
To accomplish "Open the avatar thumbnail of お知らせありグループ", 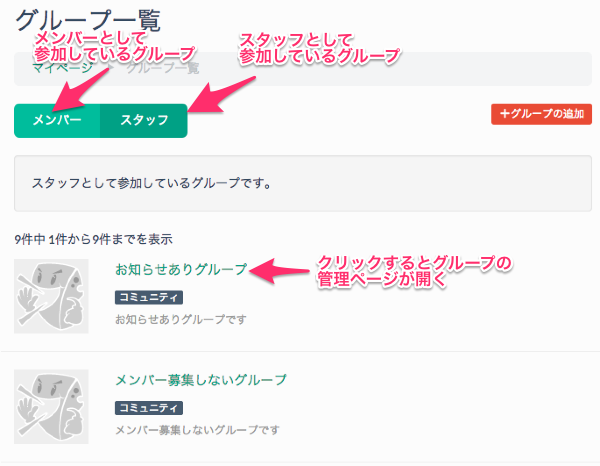I will point(51,295).
